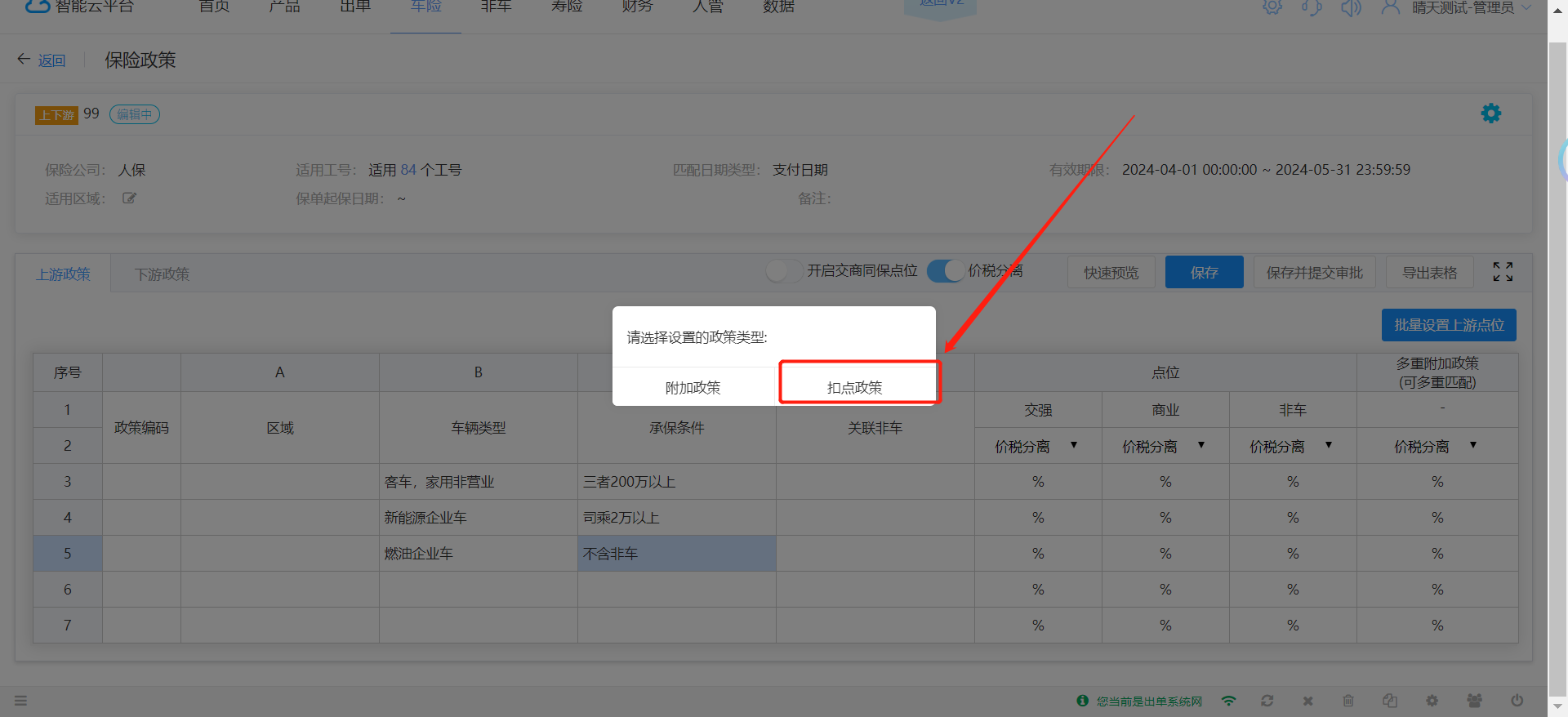Select the highlighted 不含非车 cell

click(677, 554)
